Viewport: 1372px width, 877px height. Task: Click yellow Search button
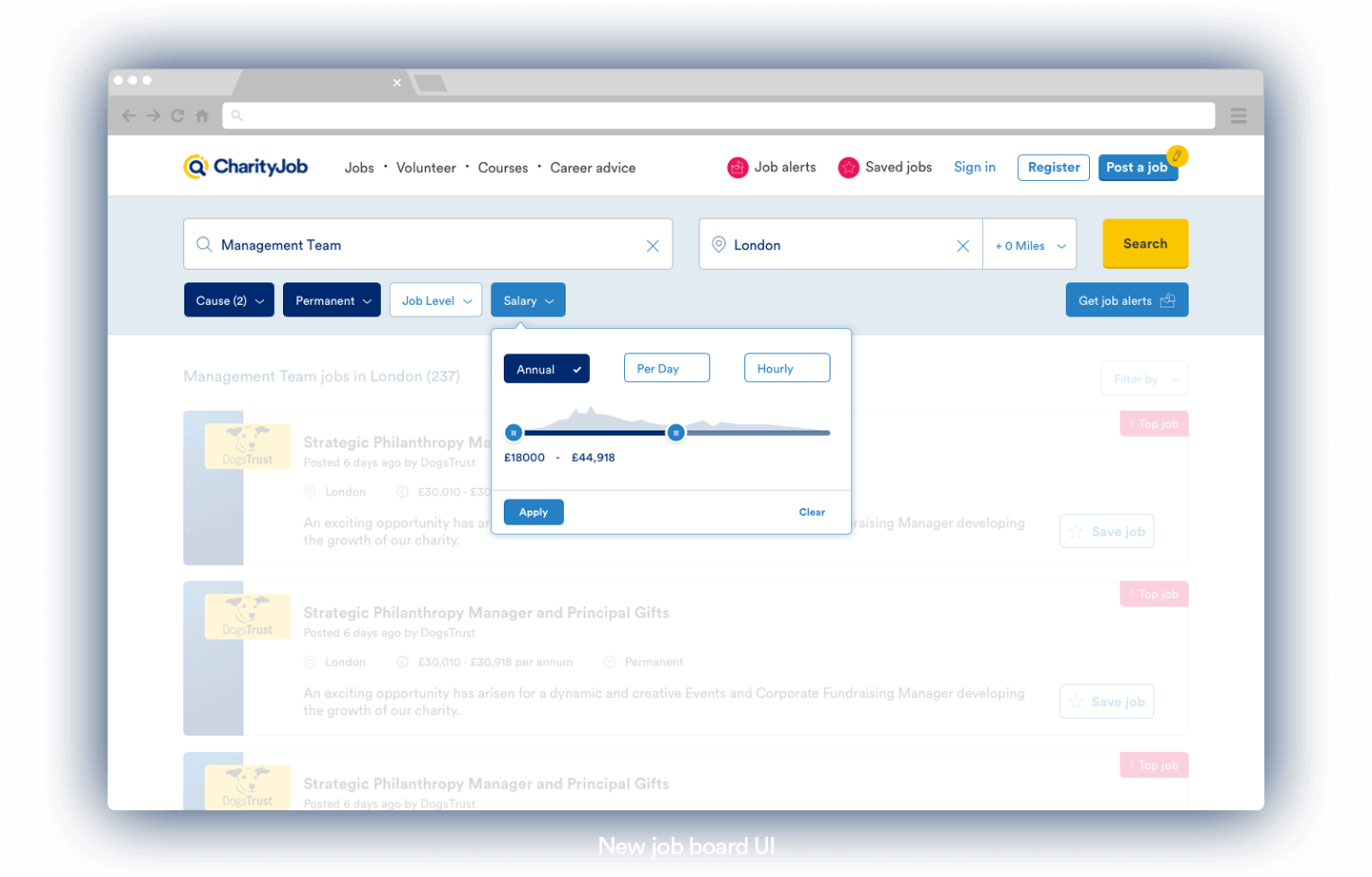(1145, 244)
